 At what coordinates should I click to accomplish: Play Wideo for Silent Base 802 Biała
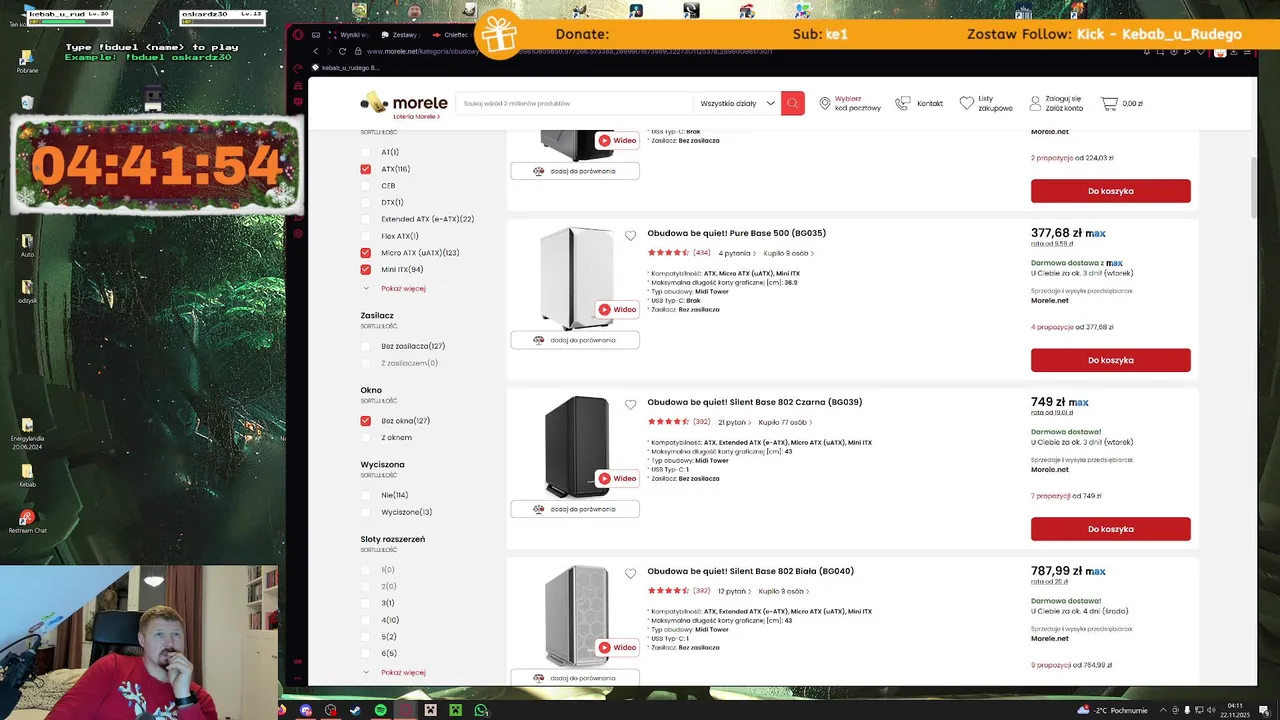(x=617, y=647)
